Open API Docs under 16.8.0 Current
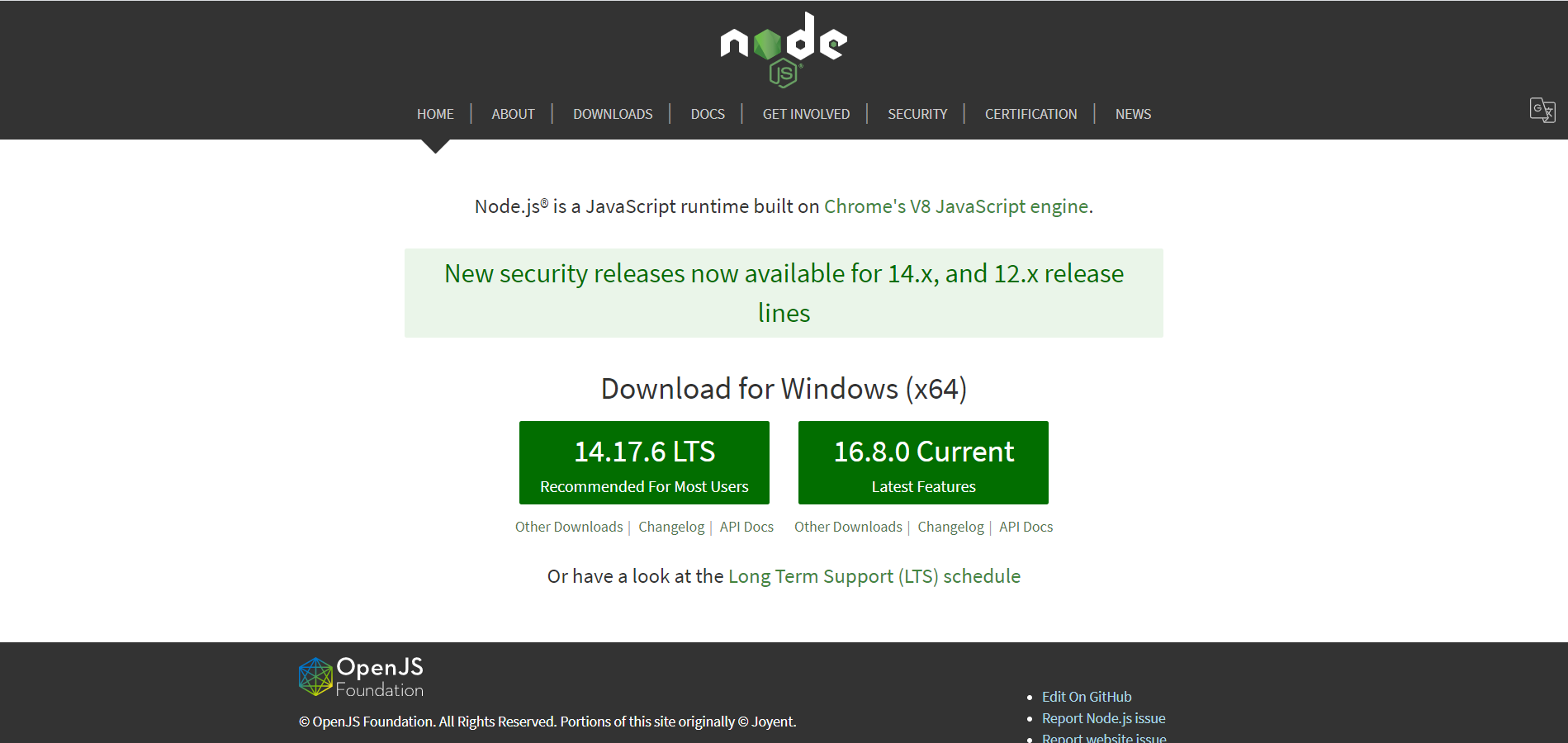This screenshot has height=743, width=1568. (x=1026, y=527)
